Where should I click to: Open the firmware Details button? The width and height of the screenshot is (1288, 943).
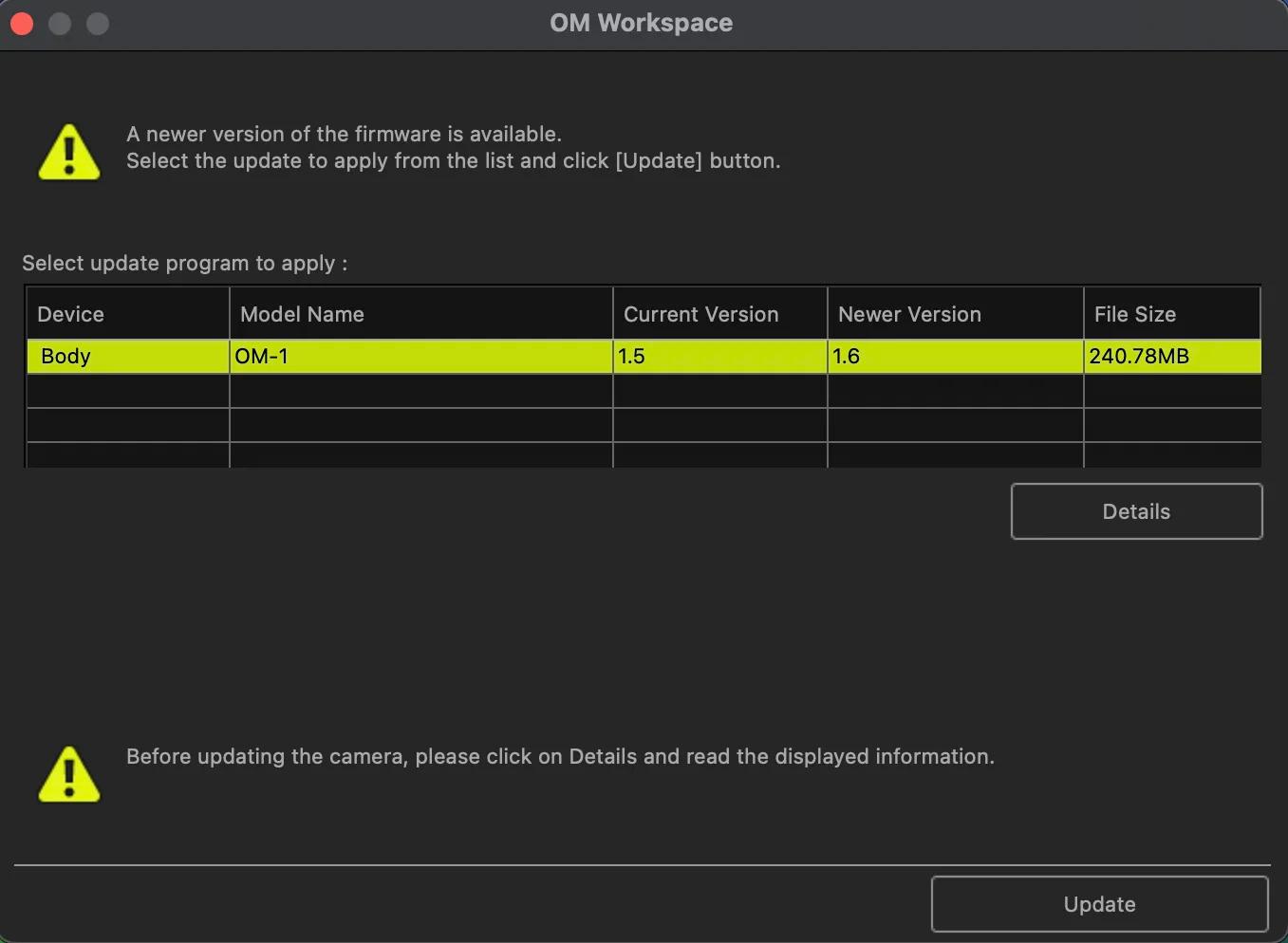point(1136,511)
